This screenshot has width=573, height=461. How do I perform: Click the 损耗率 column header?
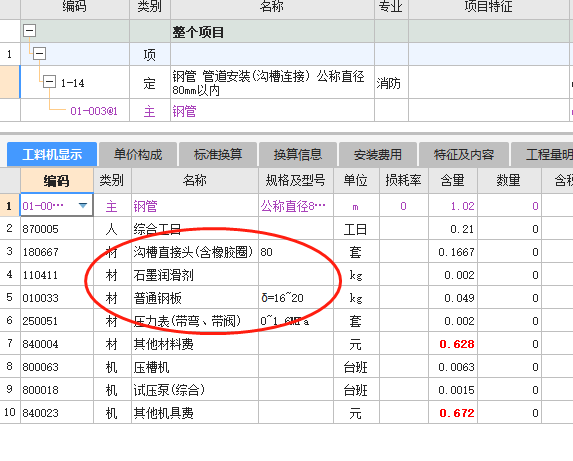click(403, 180)
